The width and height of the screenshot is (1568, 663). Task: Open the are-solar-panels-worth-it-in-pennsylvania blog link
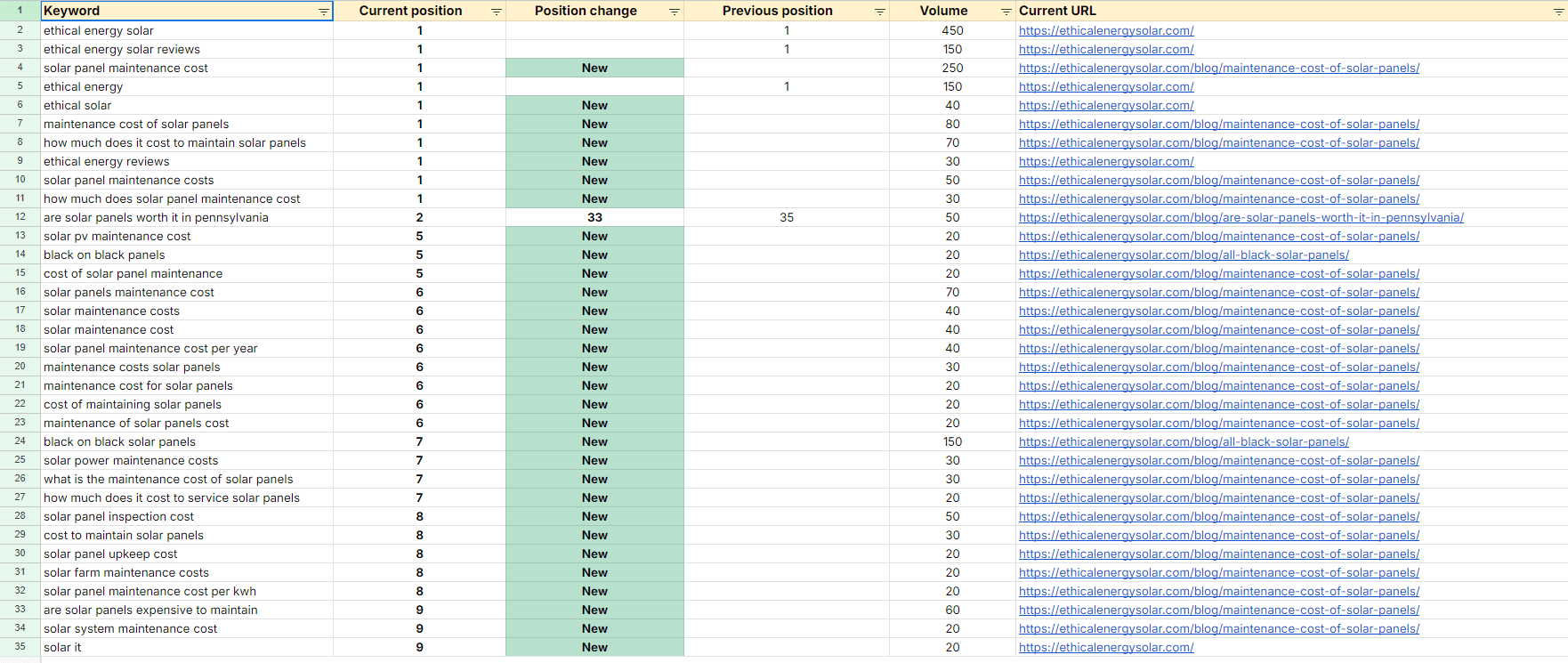[1241, 217]
